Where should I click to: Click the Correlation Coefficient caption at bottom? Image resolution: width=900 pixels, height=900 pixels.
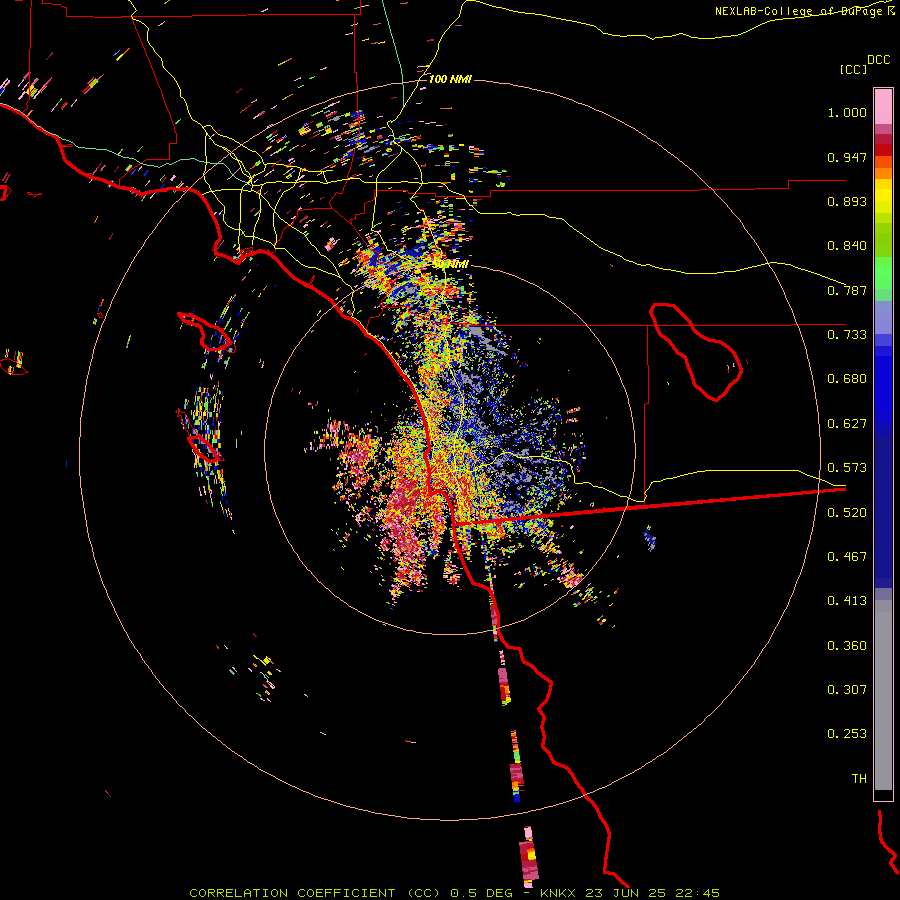pyautogui.click(x=455, y=893)
